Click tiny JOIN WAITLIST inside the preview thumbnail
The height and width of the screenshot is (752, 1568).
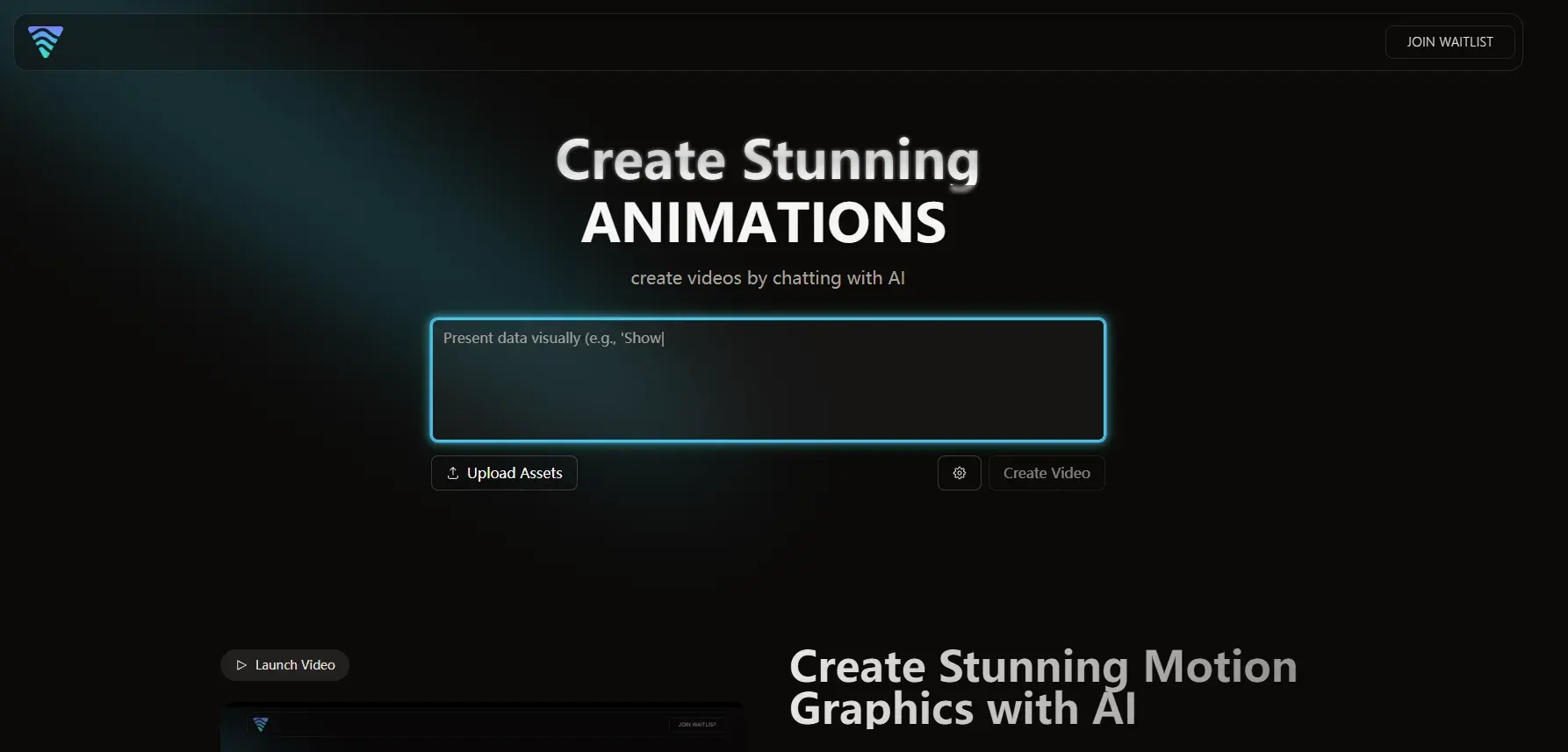click(x=697, y=725)
